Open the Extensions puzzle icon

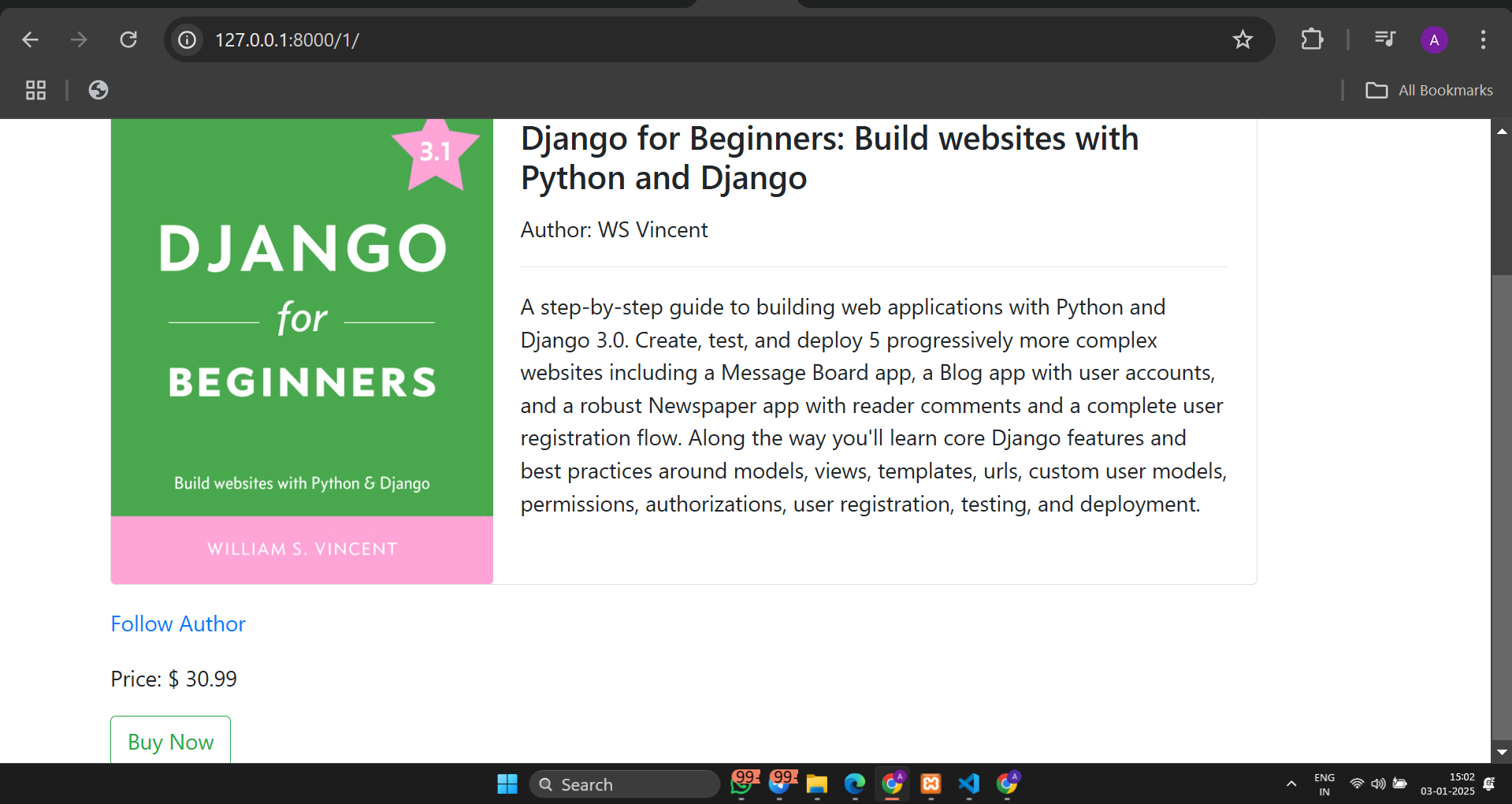1312,39
